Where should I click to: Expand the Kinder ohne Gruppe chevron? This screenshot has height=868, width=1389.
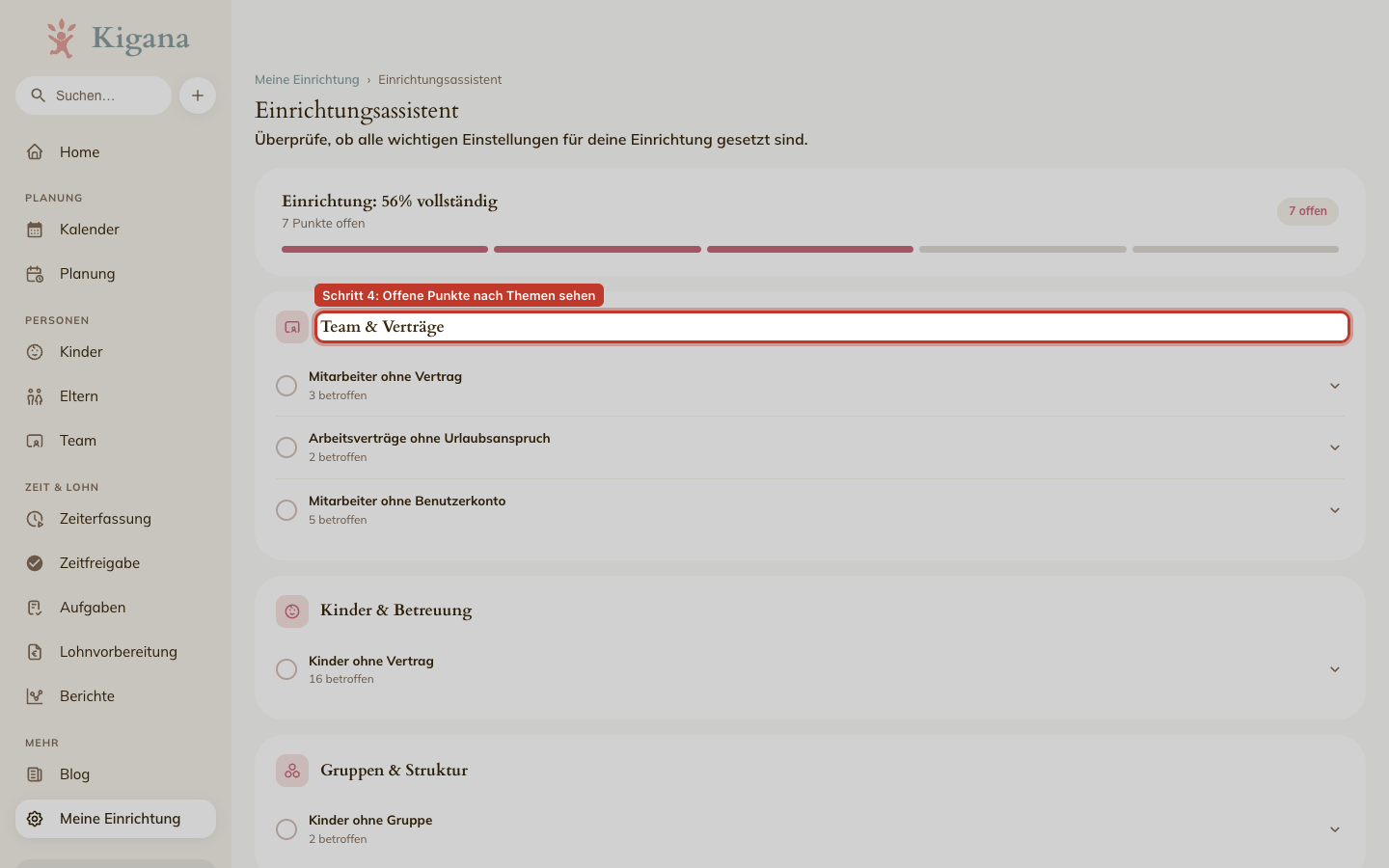coord(1335,829)
